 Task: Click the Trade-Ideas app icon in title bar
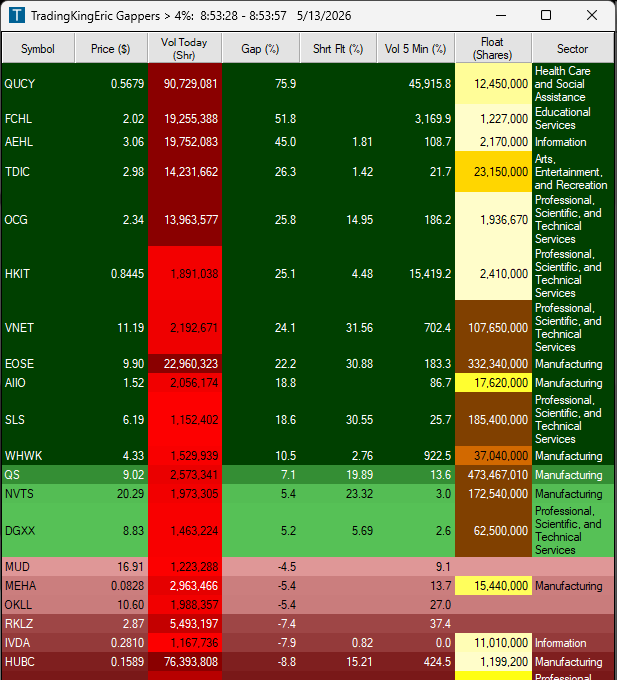pos(17,16)
